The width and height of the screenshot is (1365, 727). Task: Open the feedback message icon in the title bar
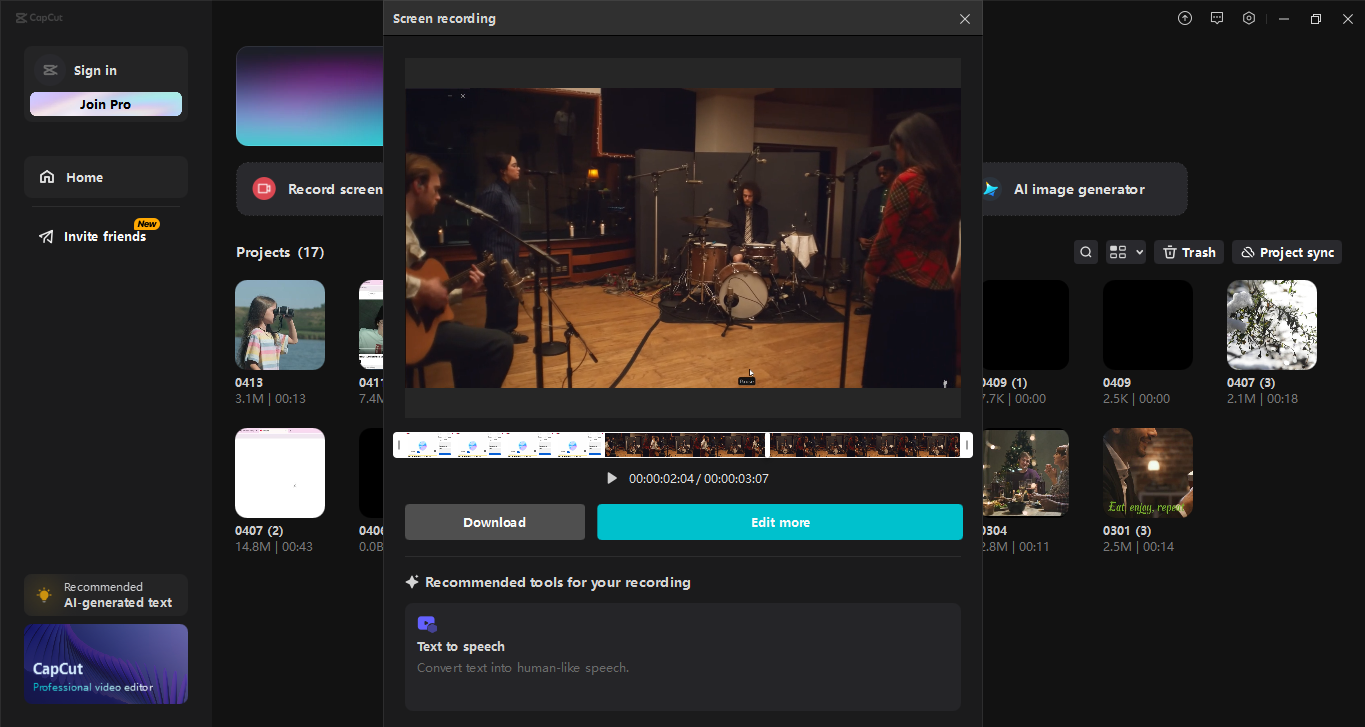coord(1217,18)
